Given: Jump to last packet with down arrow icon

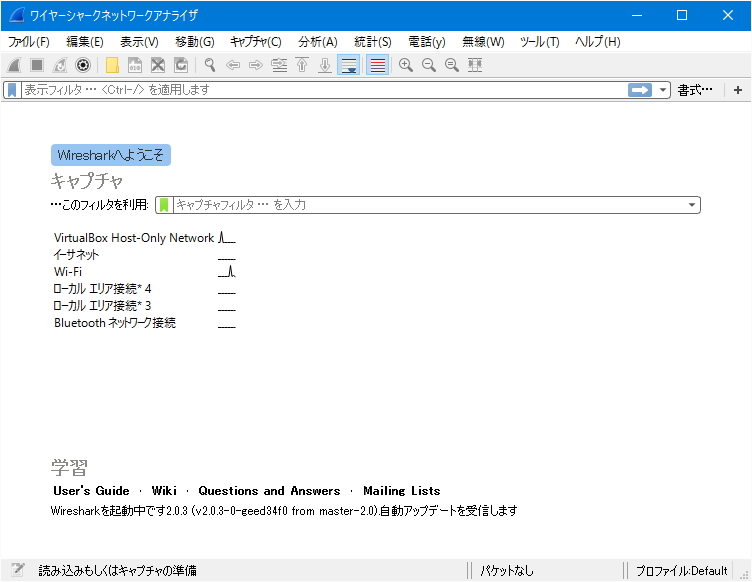Looking at the screenshot, I should [325, 65].
